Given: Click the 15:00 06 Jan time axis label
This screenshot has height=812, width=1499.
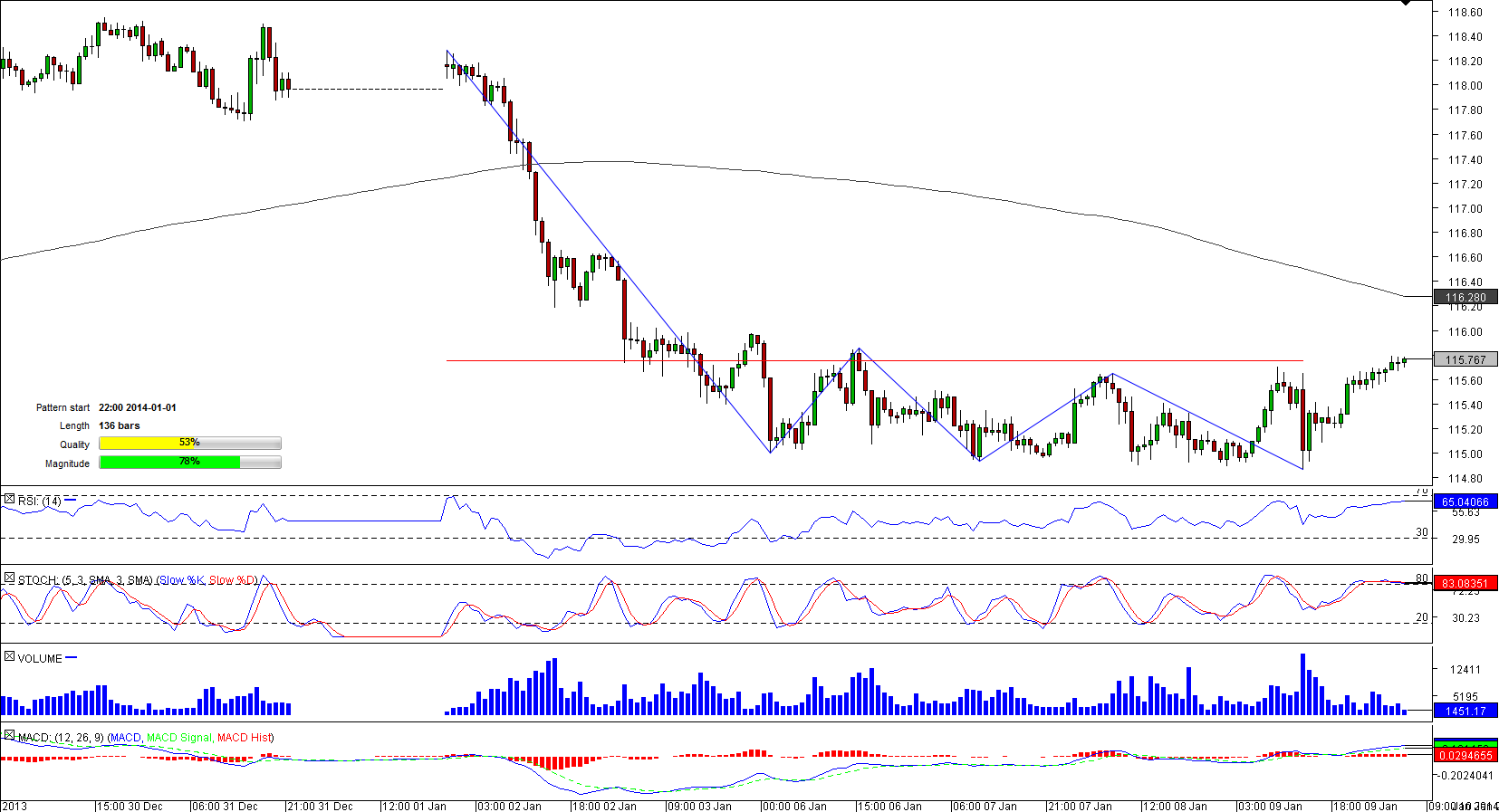Looking at the screenshot, I should tap(889, 806).
